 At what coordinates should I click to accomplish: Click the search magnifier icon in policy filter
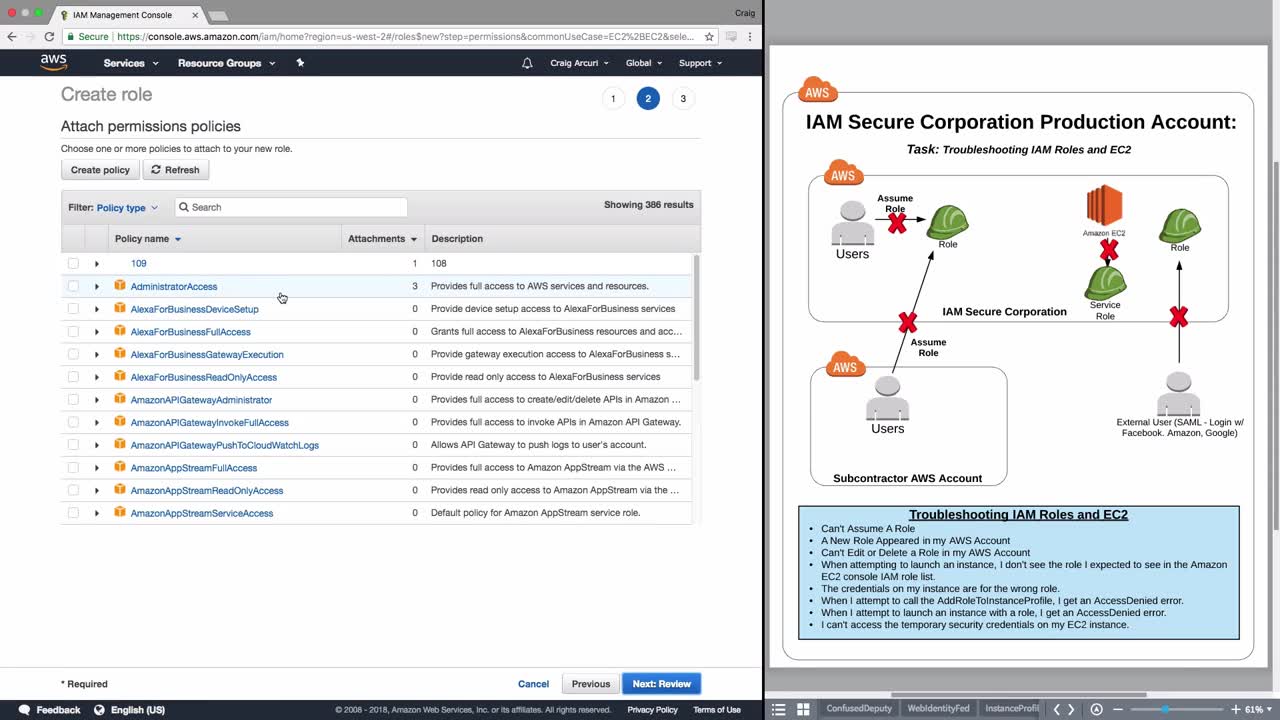point(184,207)
